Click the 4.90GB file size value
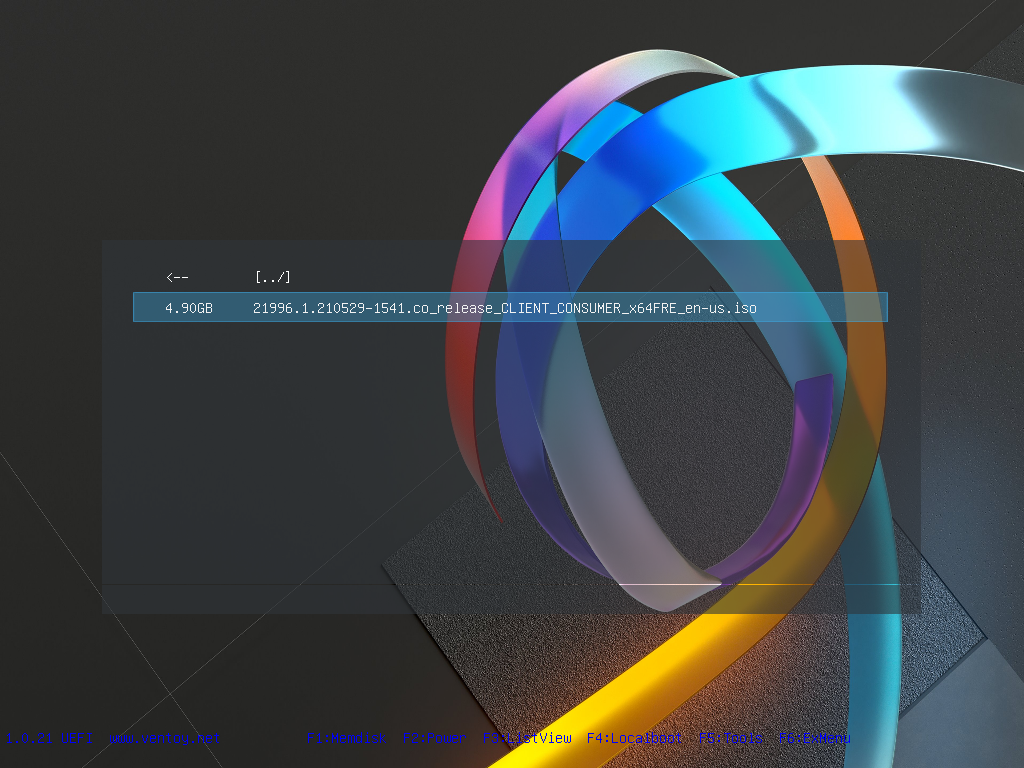The width and height of the screenshot is (1024, 768). (189, 308)
